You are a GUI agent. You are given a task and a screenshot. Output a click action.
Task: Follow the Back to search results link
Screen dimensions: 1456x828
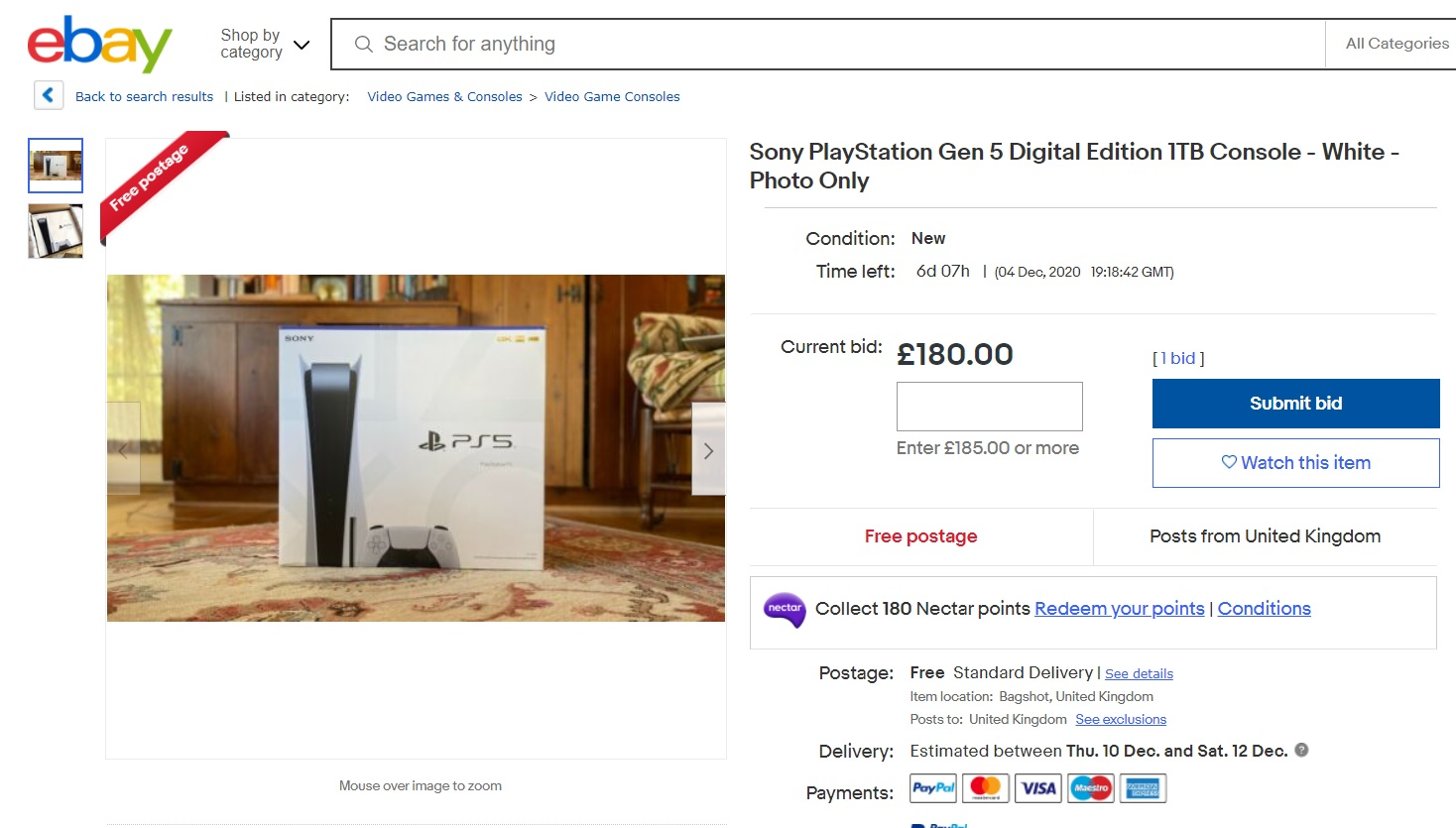pyautogui.click(x=144, y=96)
